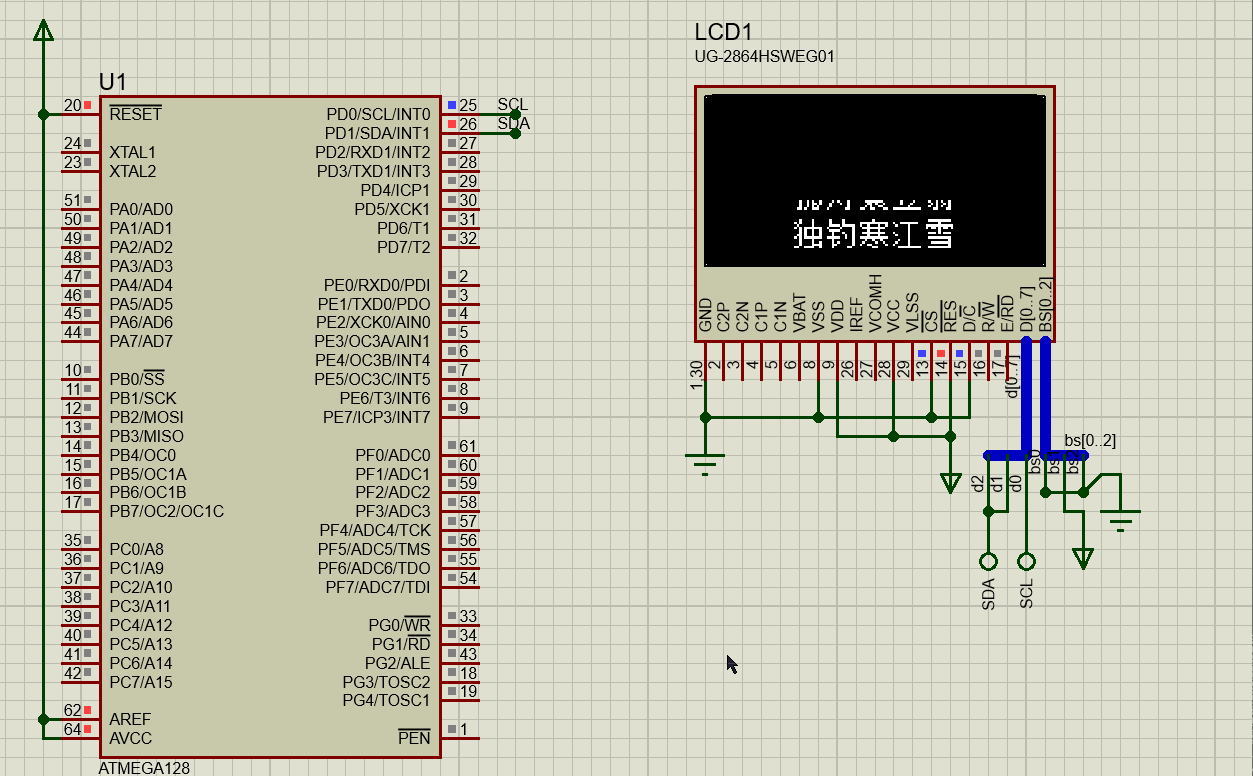The image size is (1253, 776).
Task: Select the downward power terminal below LCD pin 15
Action: (x=950, y=482)
